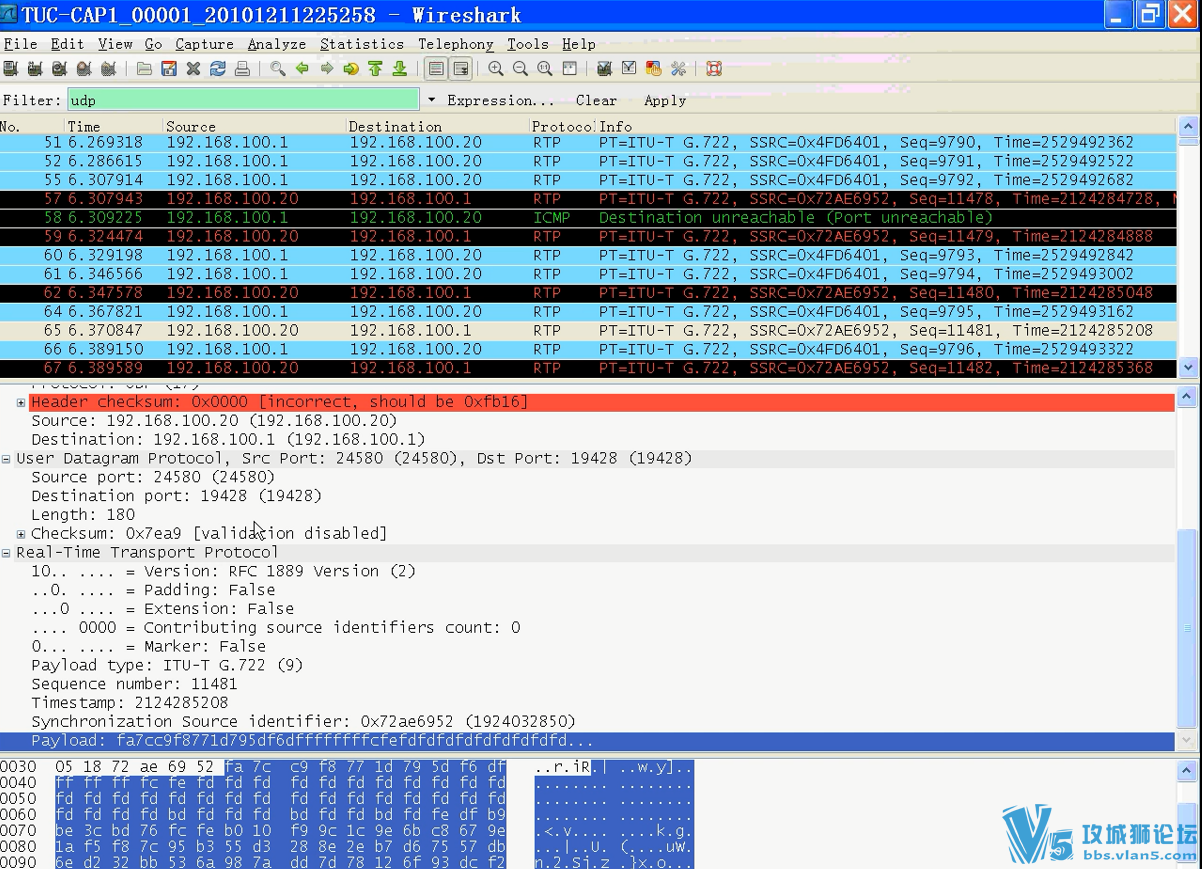Click the Find packet magnifier icon
Screen dimensions: 1202x869
pyautogui.click(x=278, y=69)
